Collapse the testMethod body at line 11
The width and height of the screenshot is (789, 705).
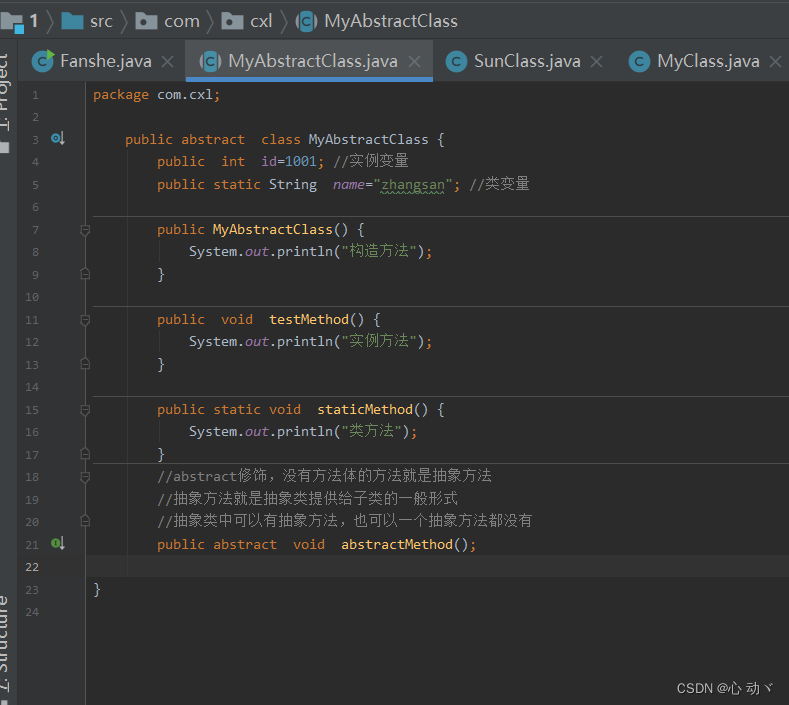pos(85,320)
